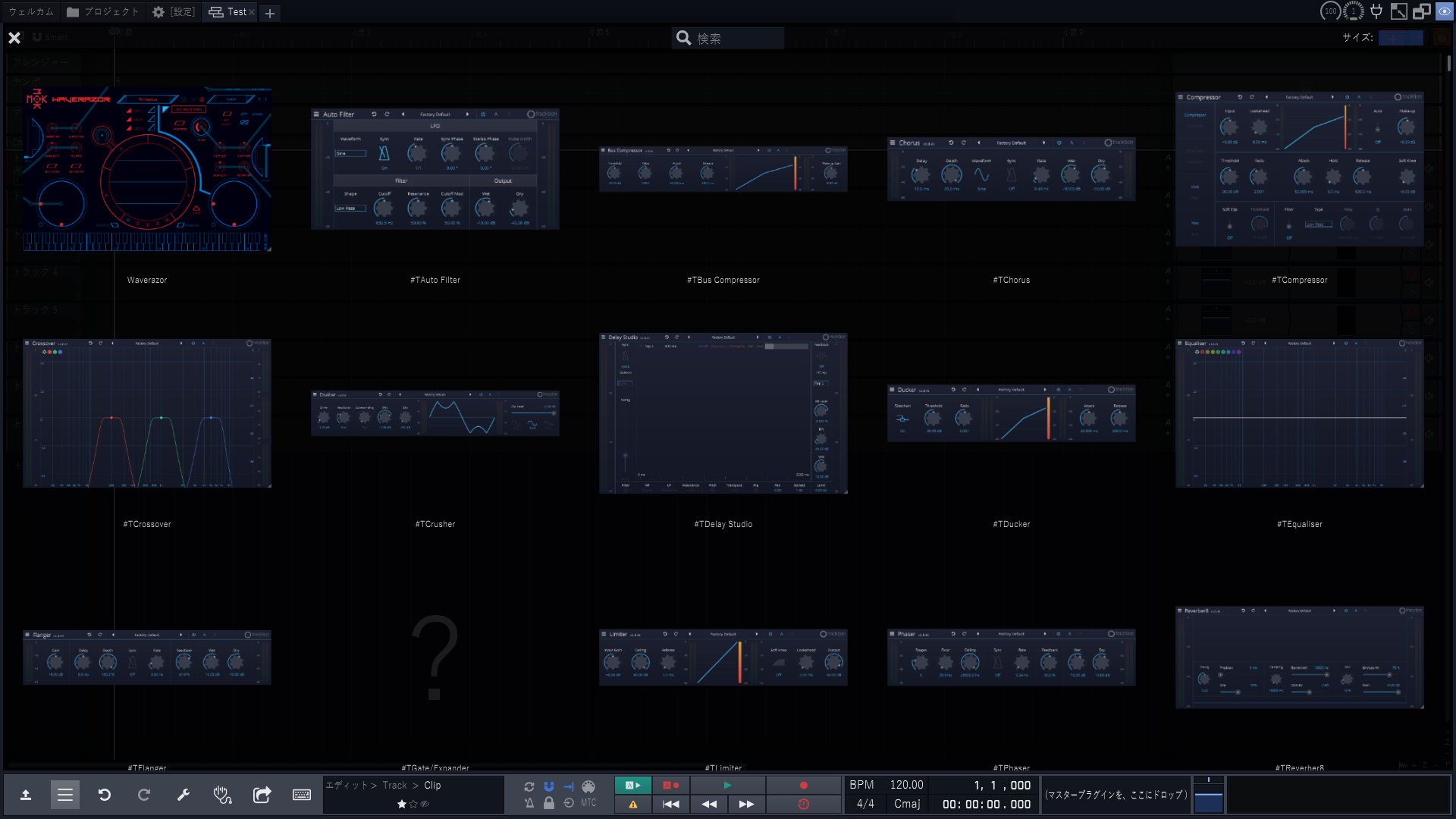Viewport: 1456px width, 819px height.
Task: Open the [設定] settings tab
Action: pyautogui.click(x=174, y=12)
